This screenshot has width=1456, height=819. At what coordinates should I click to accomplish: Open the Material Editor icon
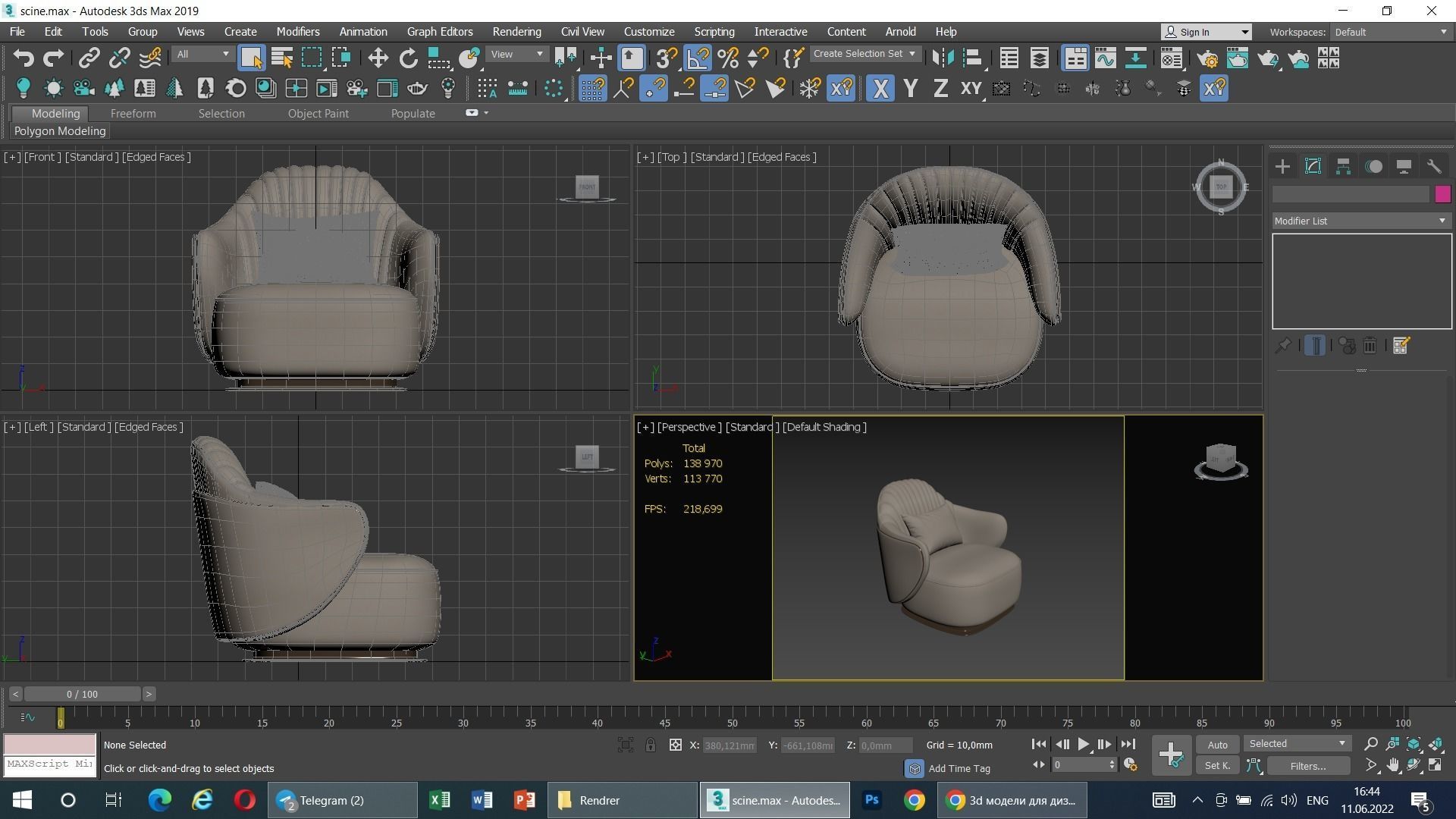[1172, 58]
